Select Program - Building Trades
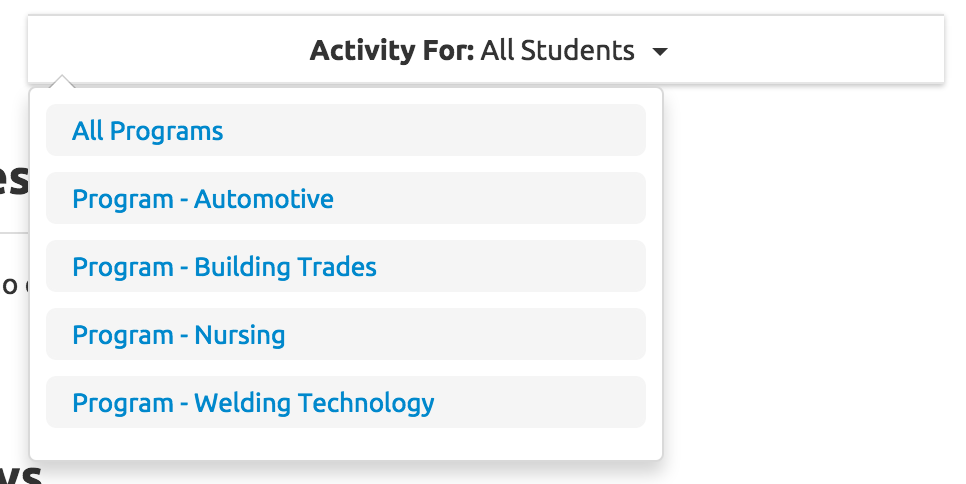966x484 pixels. point(224,267)
